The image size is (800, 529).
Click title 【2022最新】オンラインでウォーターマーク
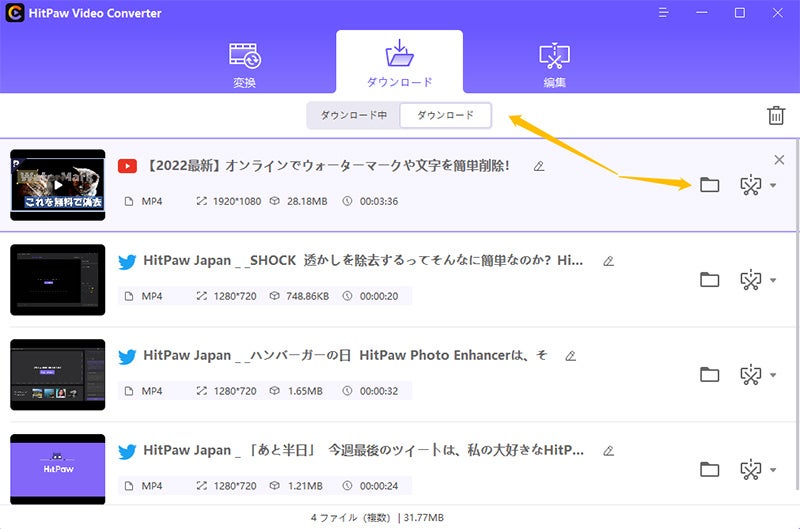[x=327, y=166]
